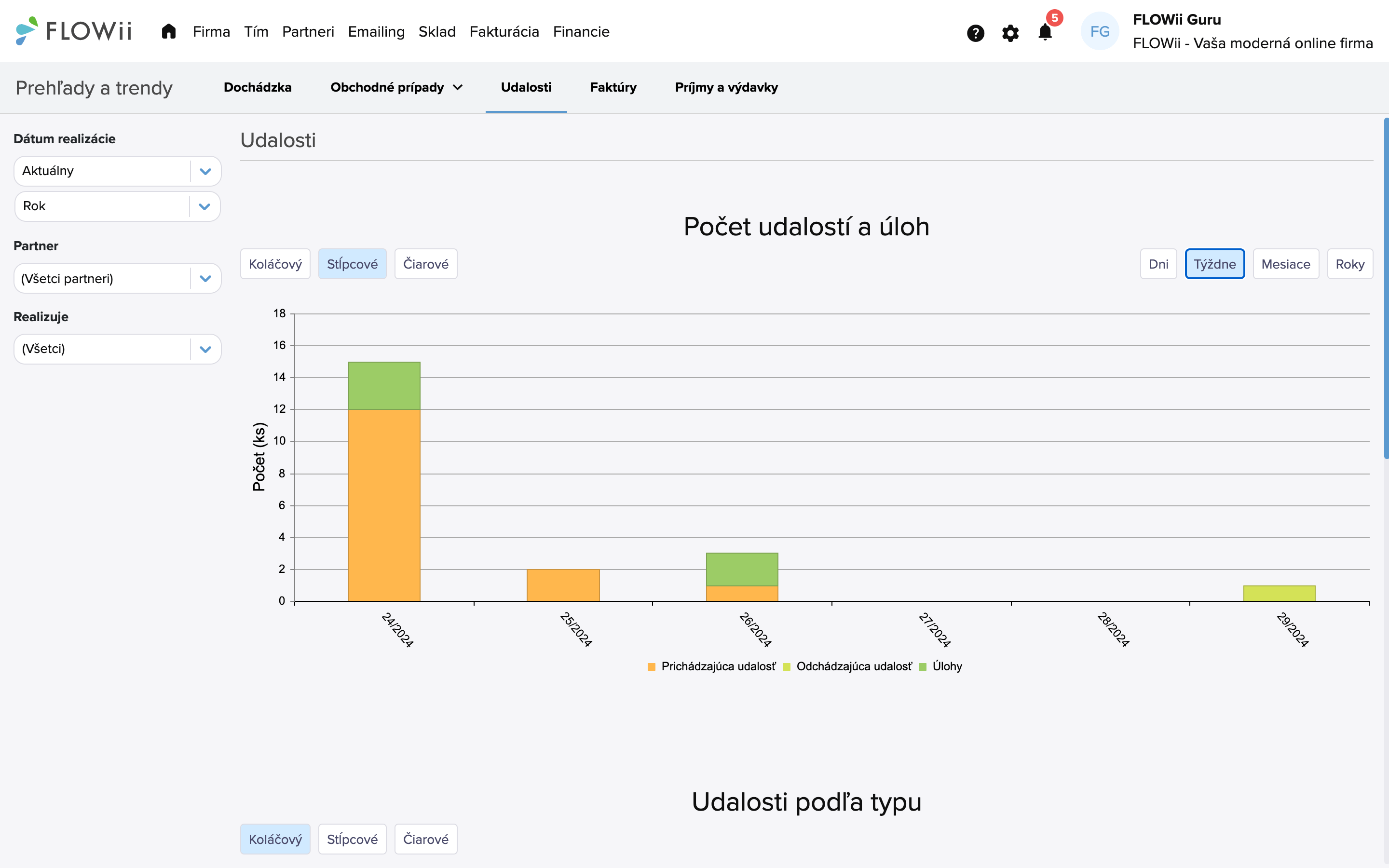Open settings gear icon

pyautogui.click(x=1010, y=33)
